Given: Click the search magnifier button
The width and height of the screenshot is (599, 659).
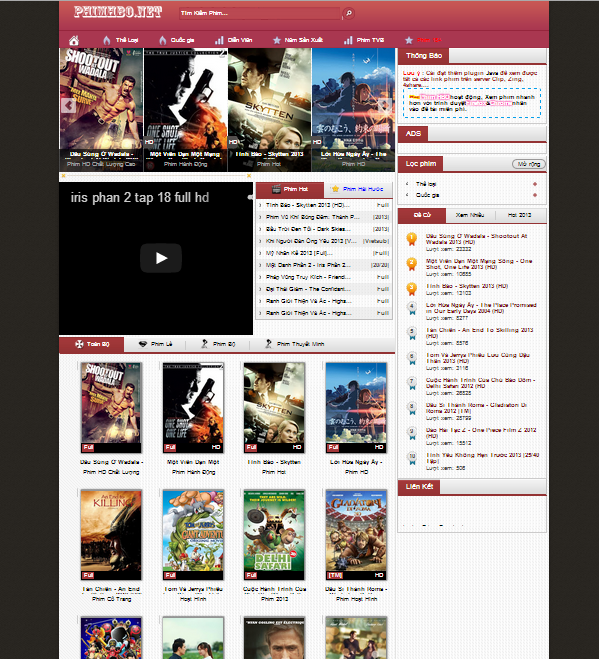Looking at the screenshot, I should click(349, 13).
